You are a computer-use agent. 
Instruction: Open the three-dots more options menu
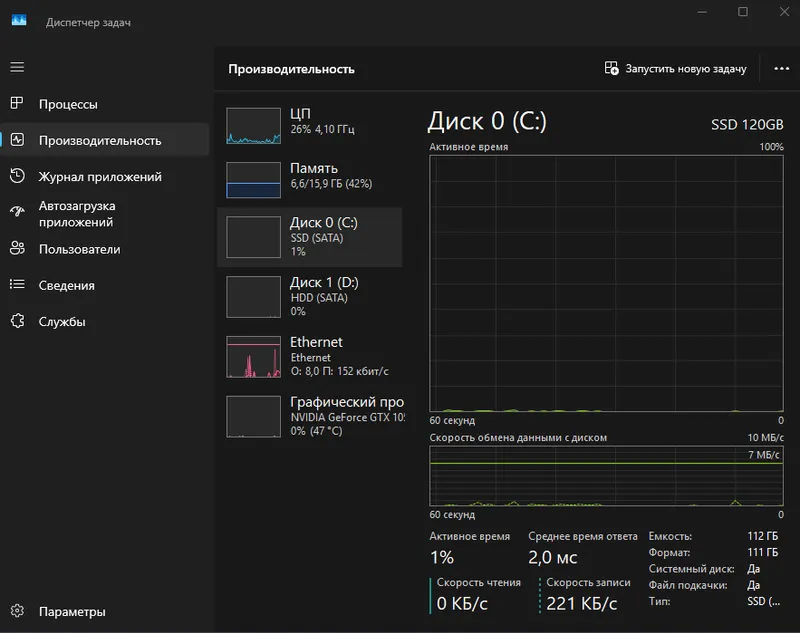[781, 68]
